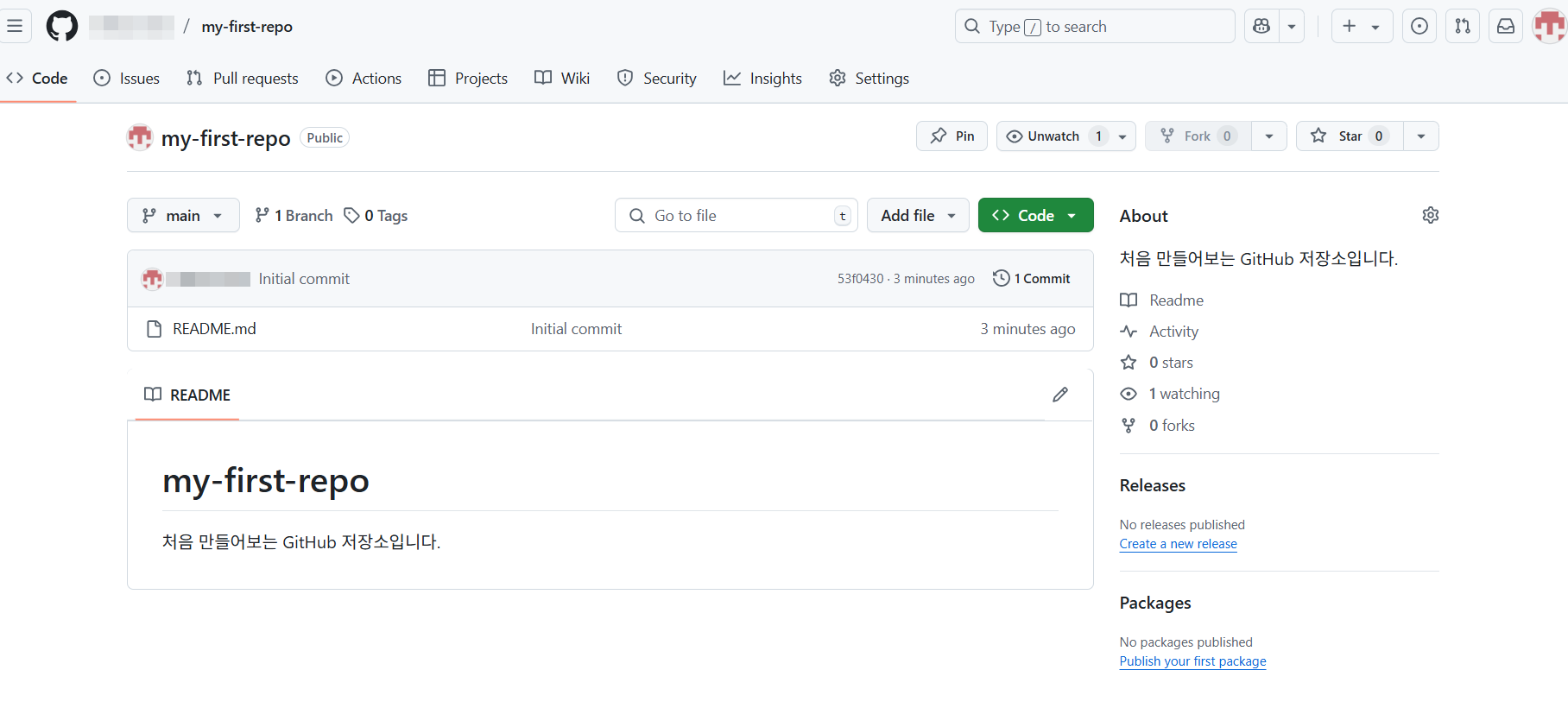Open repository Settings tab

click(869, 79)
